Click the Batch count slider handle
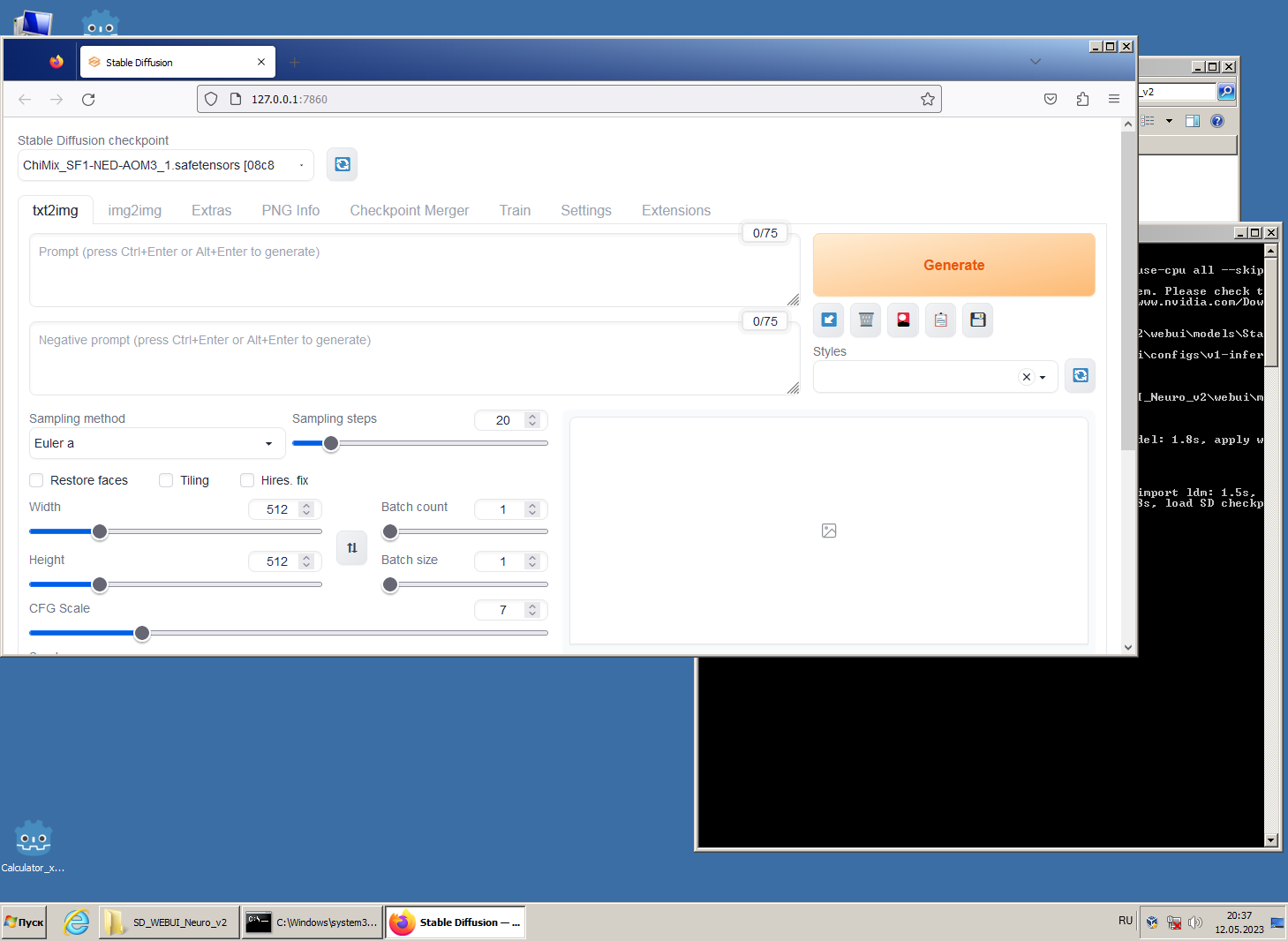 390,531
